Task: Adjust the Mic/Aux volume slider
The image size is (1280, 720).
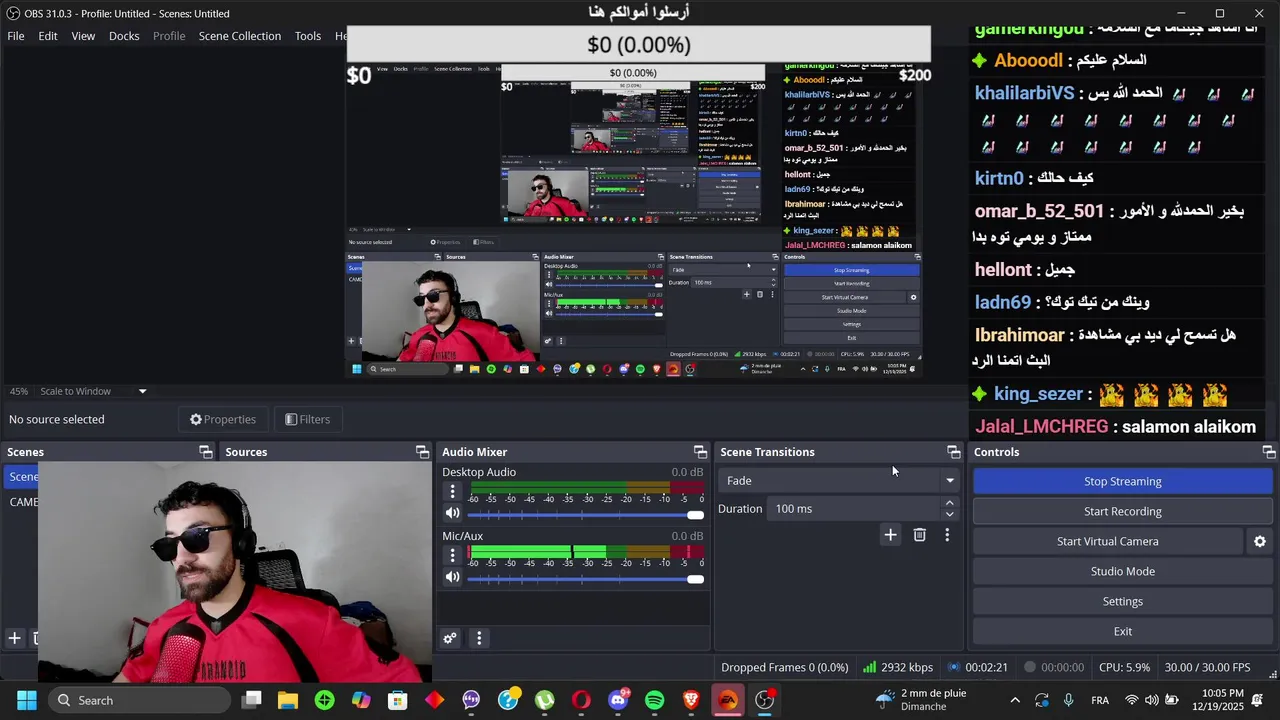Action: [585, 578]
